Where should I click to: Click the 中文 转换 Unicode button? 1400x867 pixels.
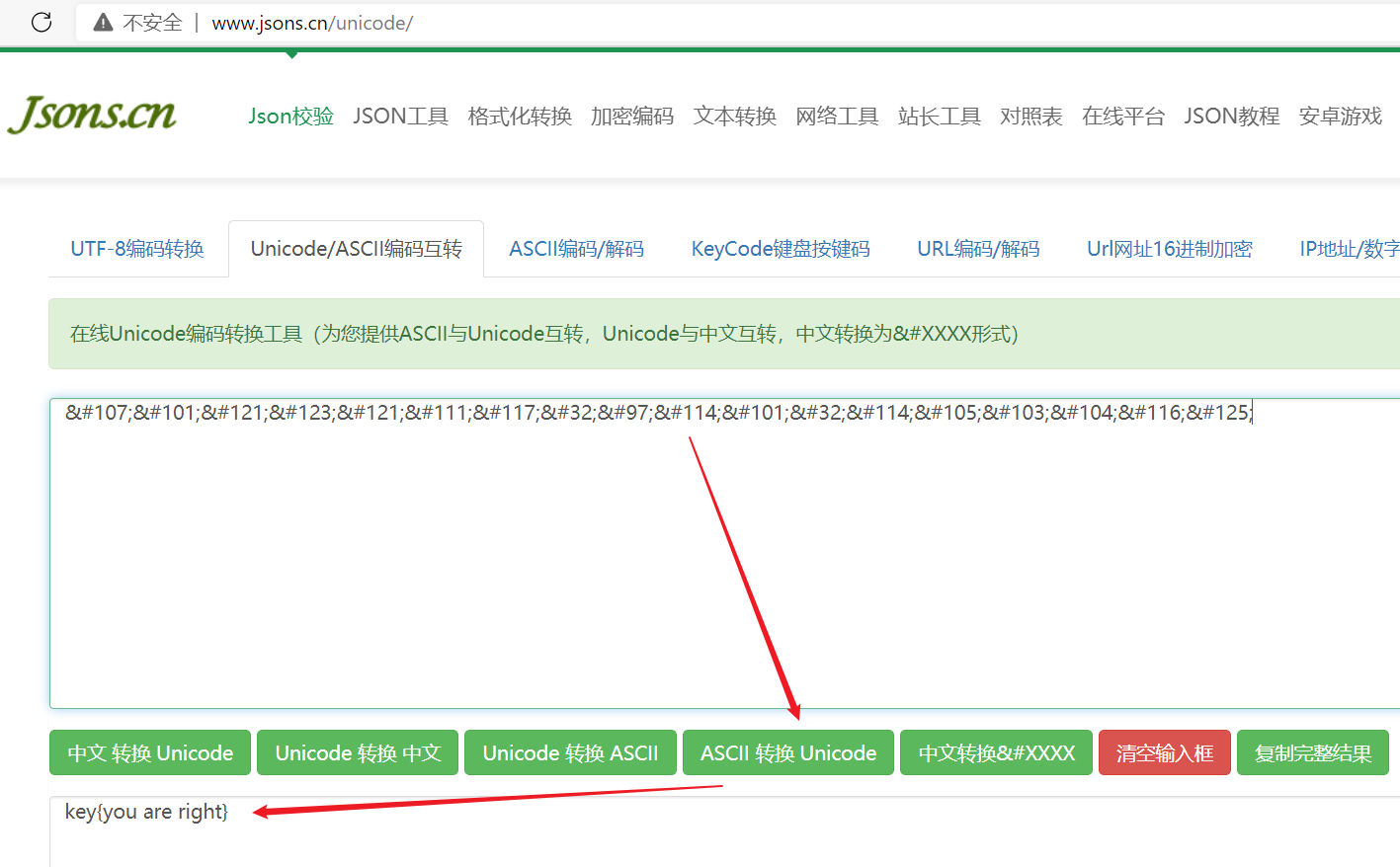tap(149, 751)
